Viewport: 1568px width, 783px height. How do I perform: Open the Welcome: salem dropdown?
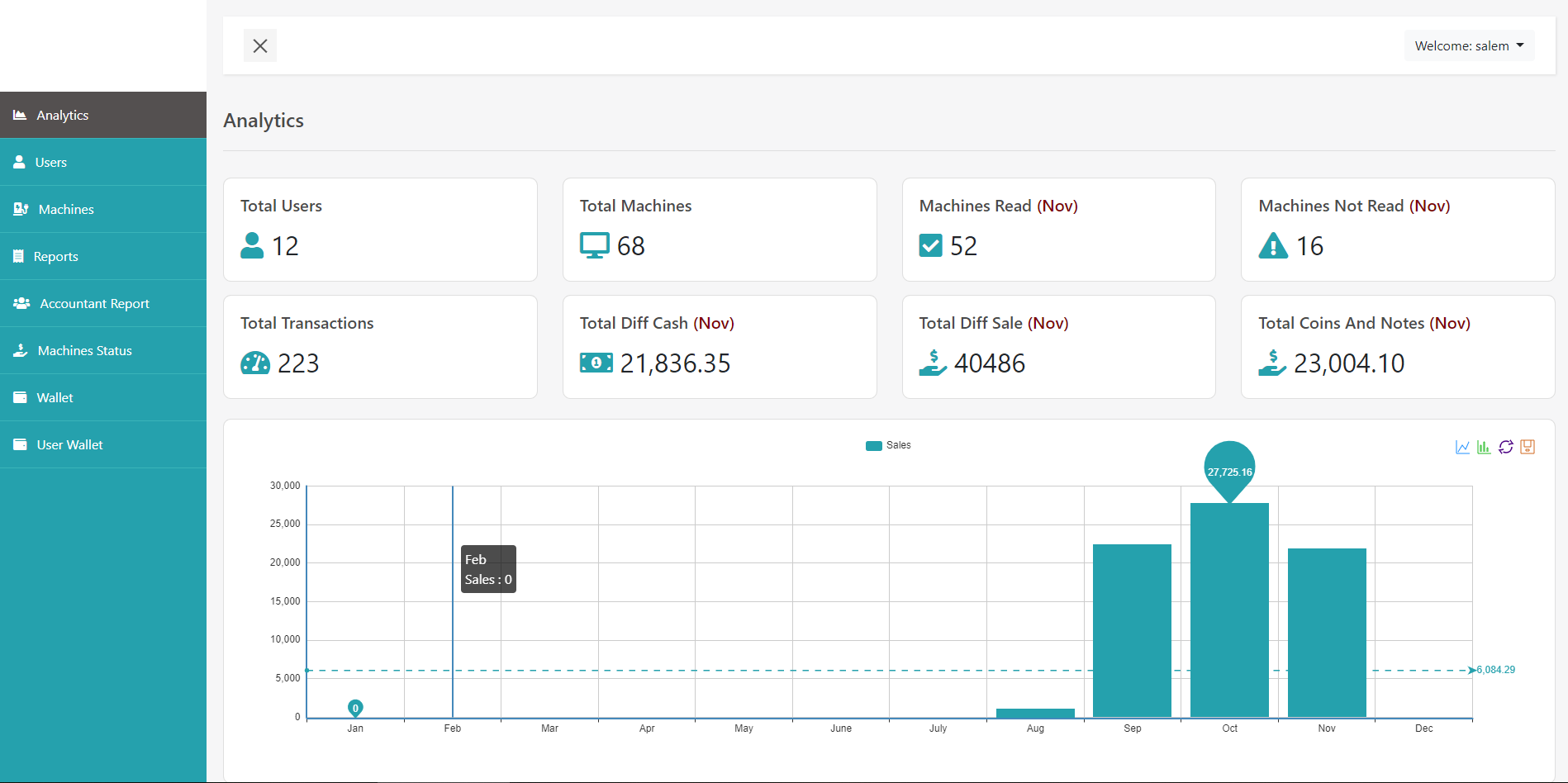[x=1469, y=46]
